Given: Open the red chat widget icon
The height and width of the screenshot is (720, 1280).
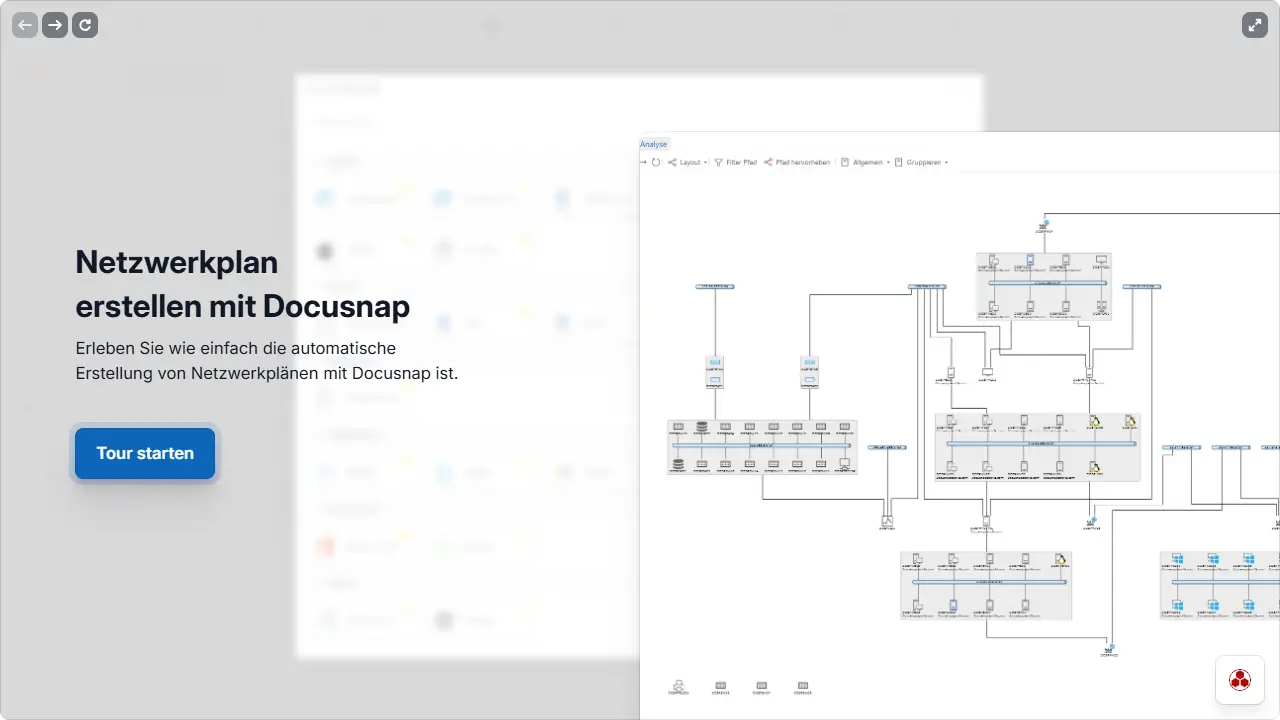Looking at the screenshot, I should click(x=1240, y=680).
